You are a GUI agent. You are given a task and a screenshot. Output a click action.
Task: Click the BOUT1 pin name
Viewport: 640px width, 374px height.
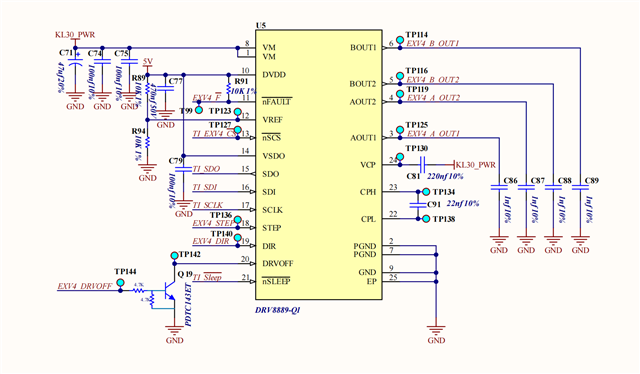[x=363, y=48]
